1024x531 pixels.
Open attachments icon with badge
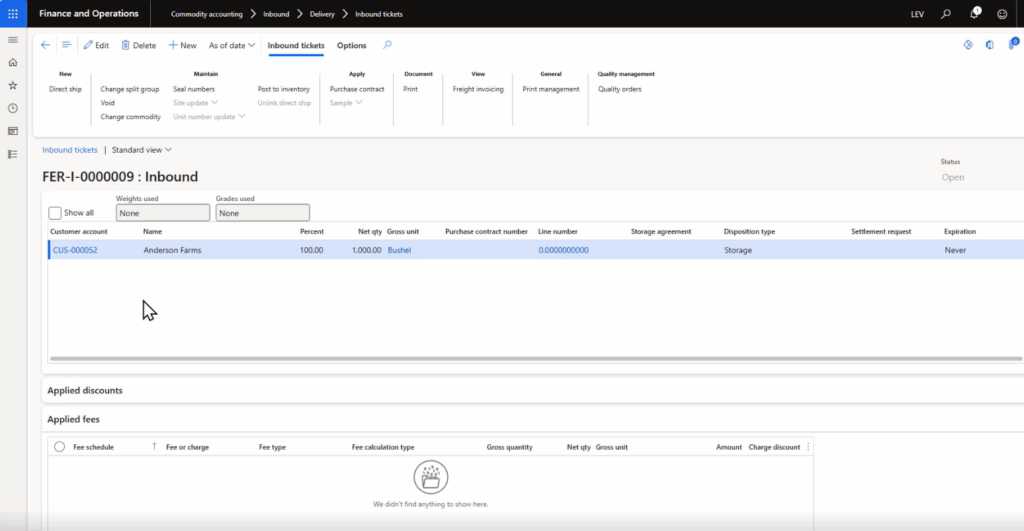(x=1013, y=44)
